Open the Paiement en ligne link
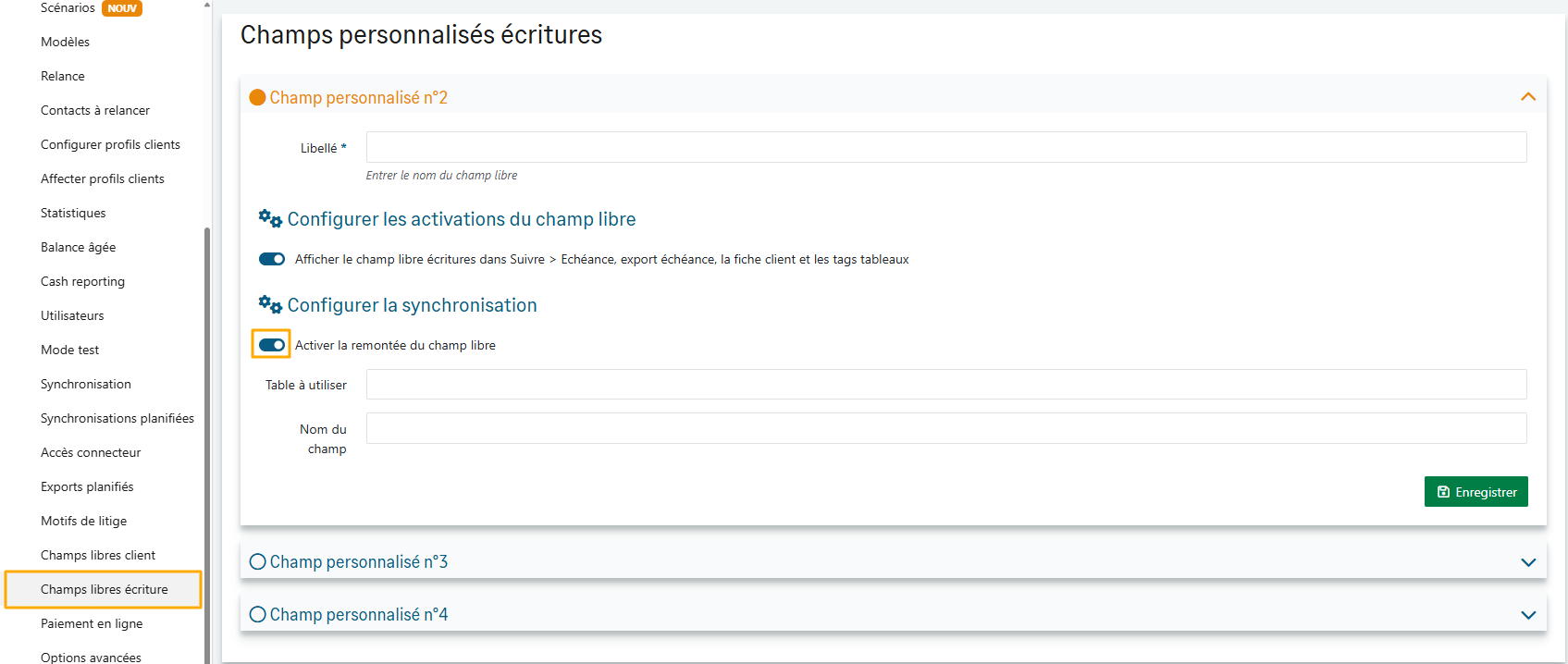Viewport: 1568px width, 664px height. [x=92, y=623]
